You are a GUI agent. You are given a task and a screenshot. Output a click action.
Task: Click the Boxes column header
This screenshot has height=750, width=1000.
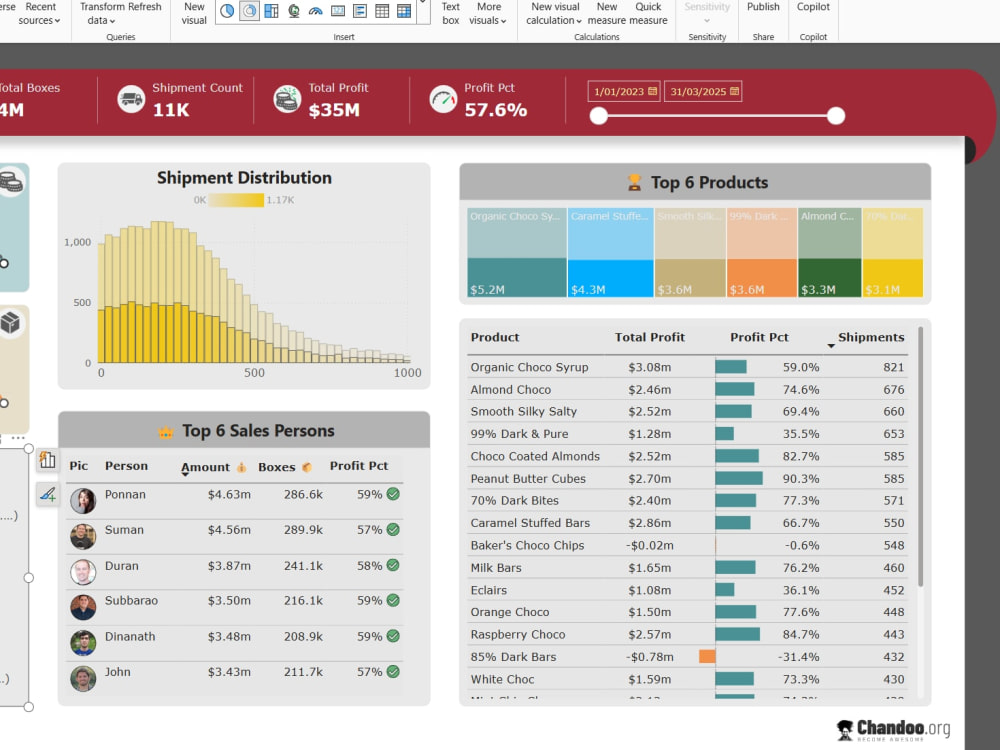[277, 467]
